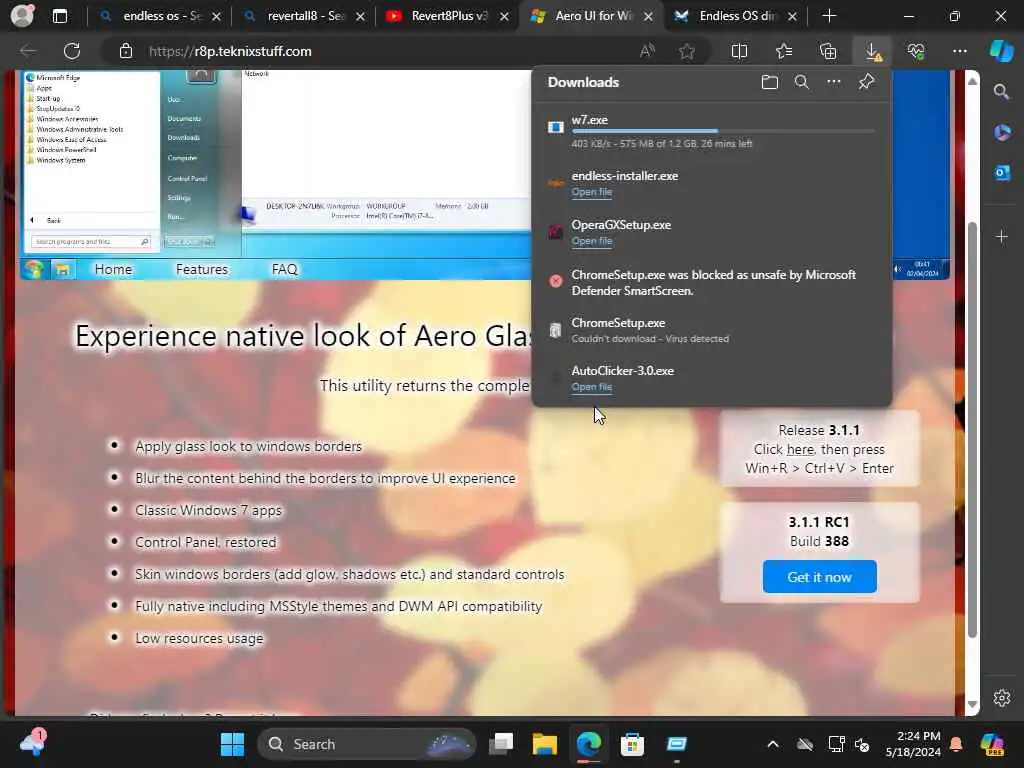
Task: Open sidebar settings gear
Action: coord(1002,697)
